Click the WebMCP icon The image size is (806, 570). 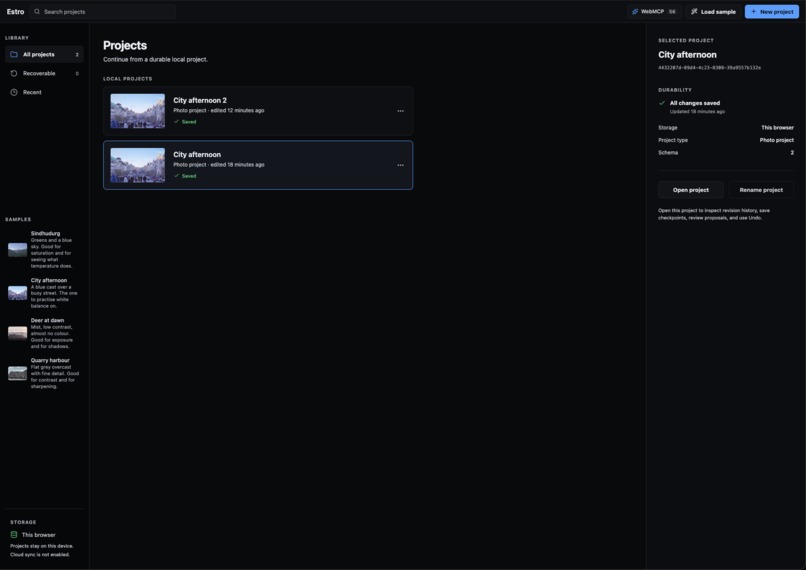[635, 11]
